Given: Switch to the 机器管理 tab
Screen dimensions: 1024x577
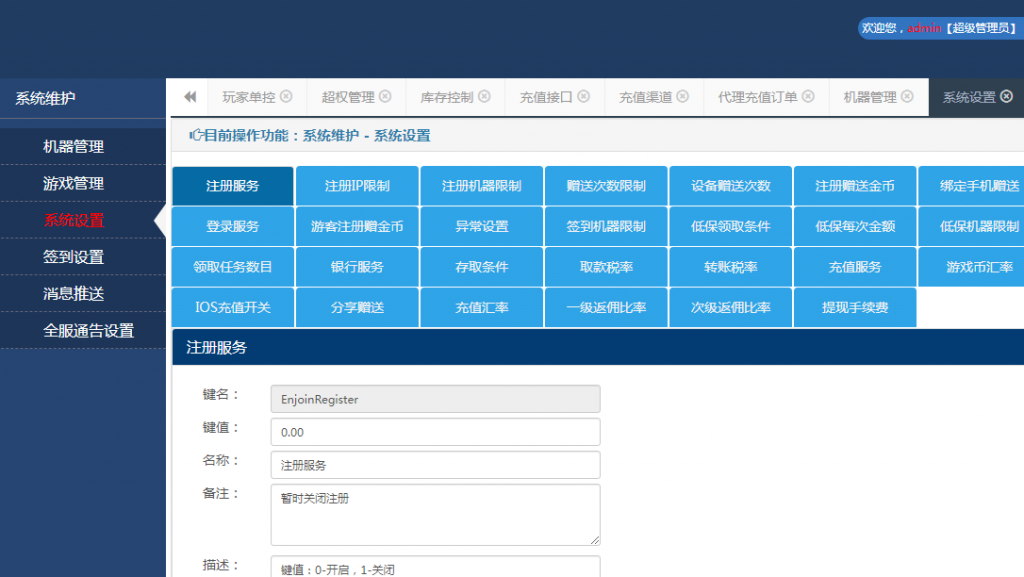Looking at the screenshot, I should 870,97.
